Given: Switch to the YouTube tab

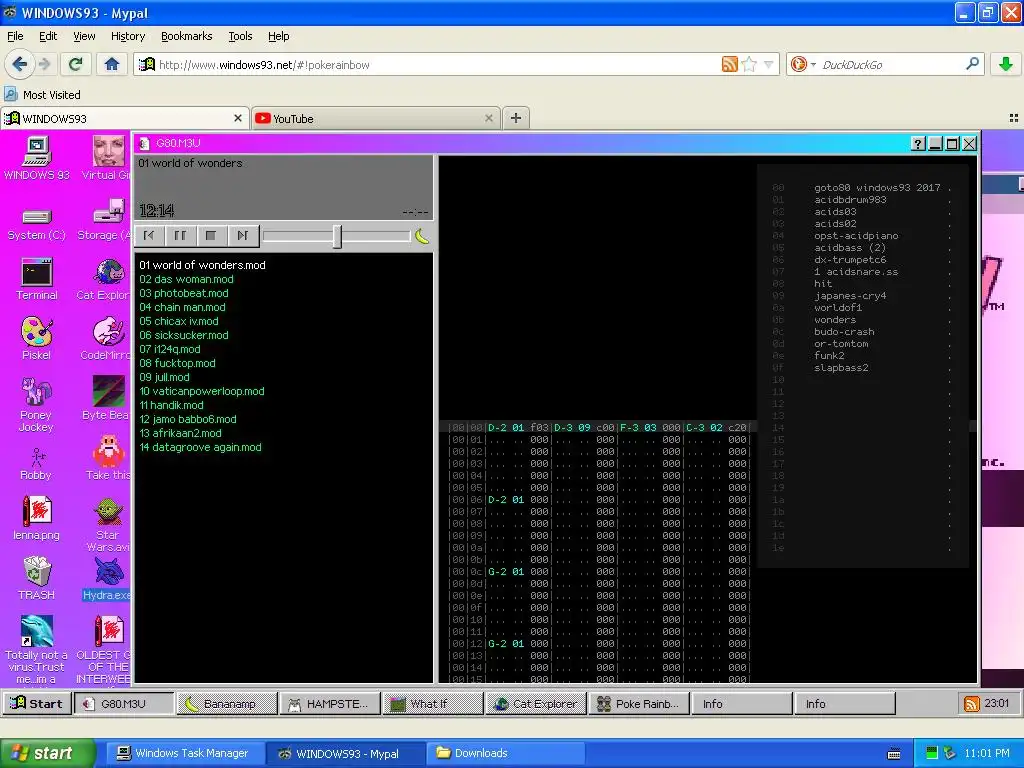Looking at the screenshot, I should [x=376, y=118].
